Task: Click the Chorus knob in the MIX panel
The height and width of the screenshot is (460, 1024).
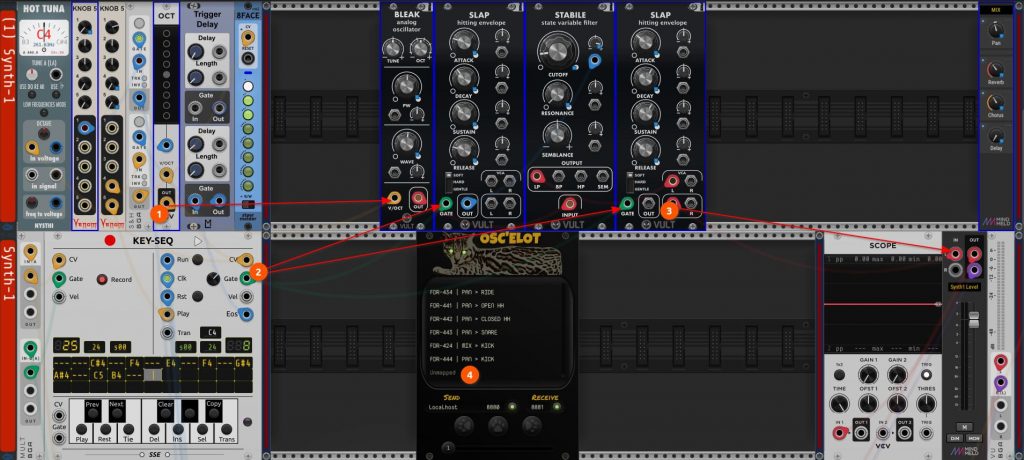Action: tap(995, 102)
